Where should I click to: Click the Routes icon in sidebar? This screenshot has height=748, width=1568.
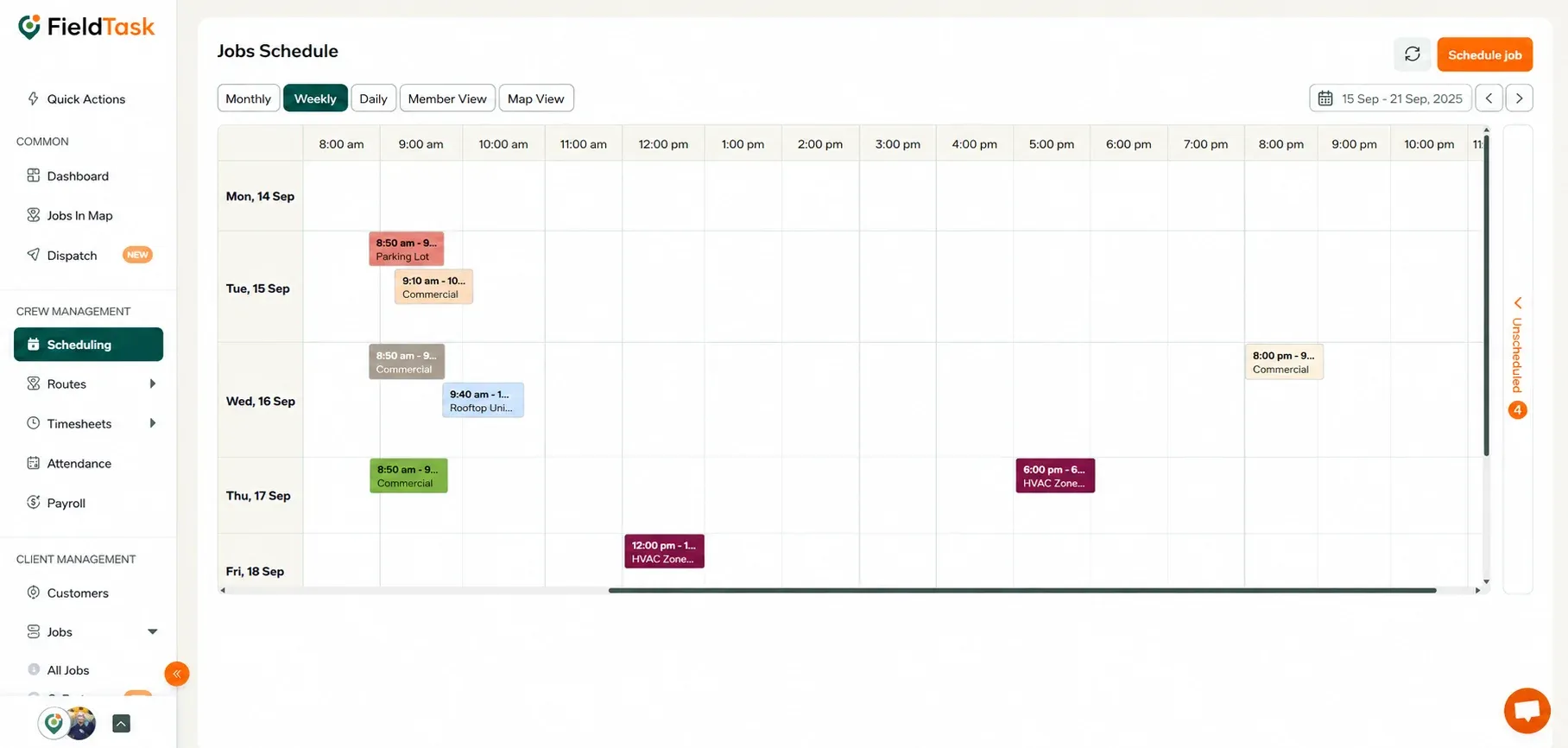pos(33,384)
